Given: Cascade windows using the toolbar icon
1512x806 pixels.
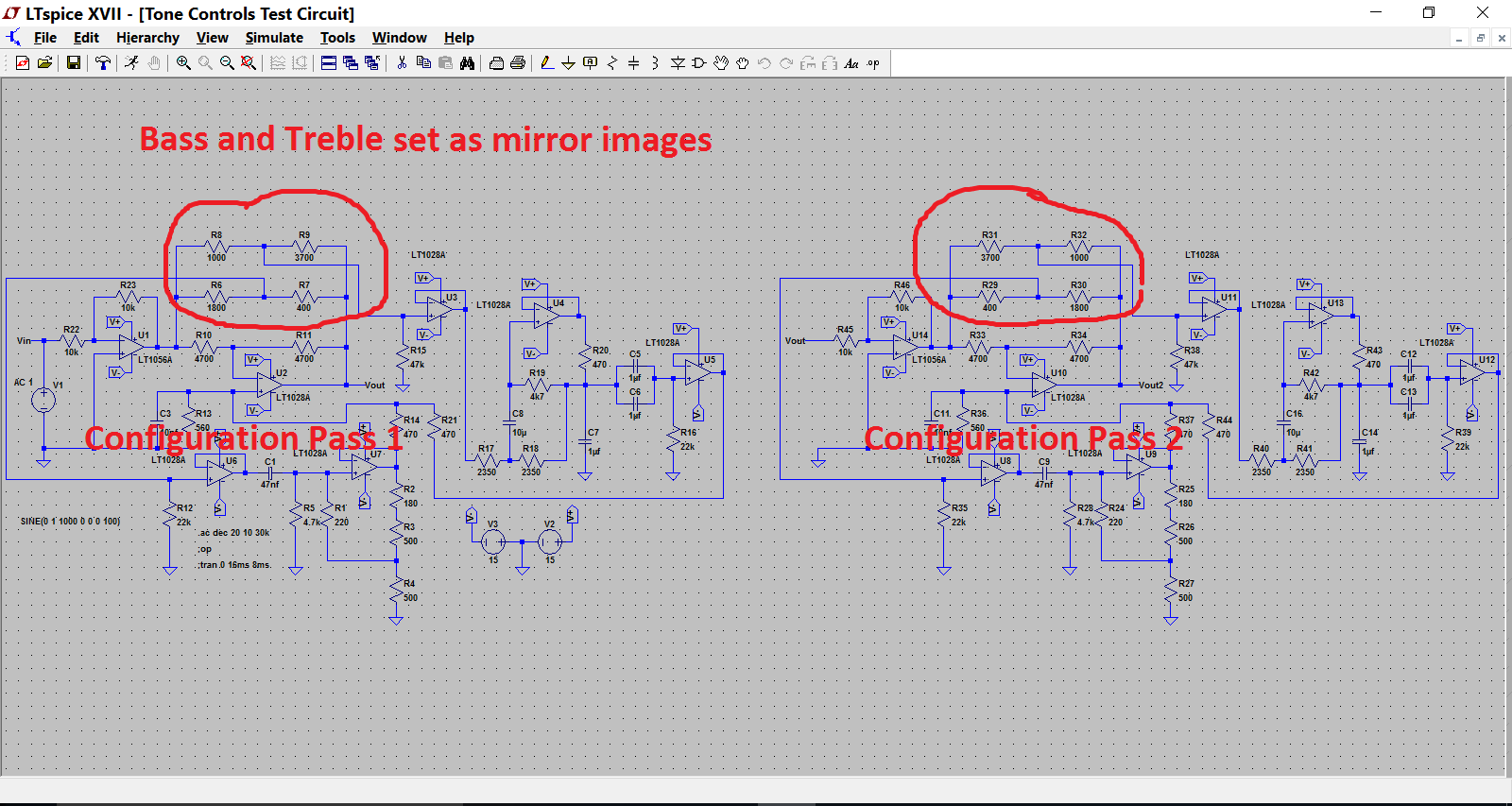Looking at the screenshot, I should tap(351, 63).
